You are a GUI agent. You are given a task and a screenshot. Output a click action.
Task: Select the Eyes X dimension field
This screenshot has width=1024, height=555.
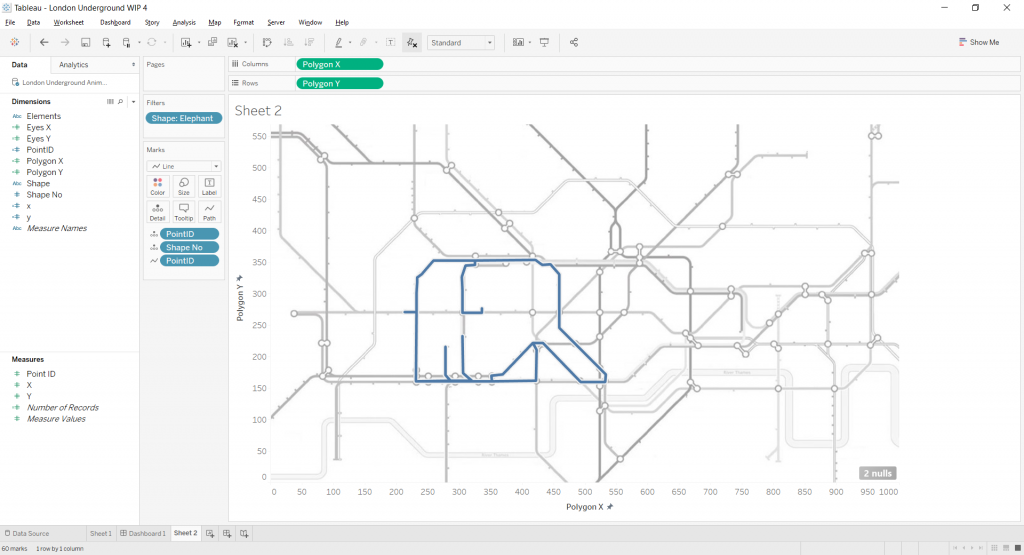[38, 127]
